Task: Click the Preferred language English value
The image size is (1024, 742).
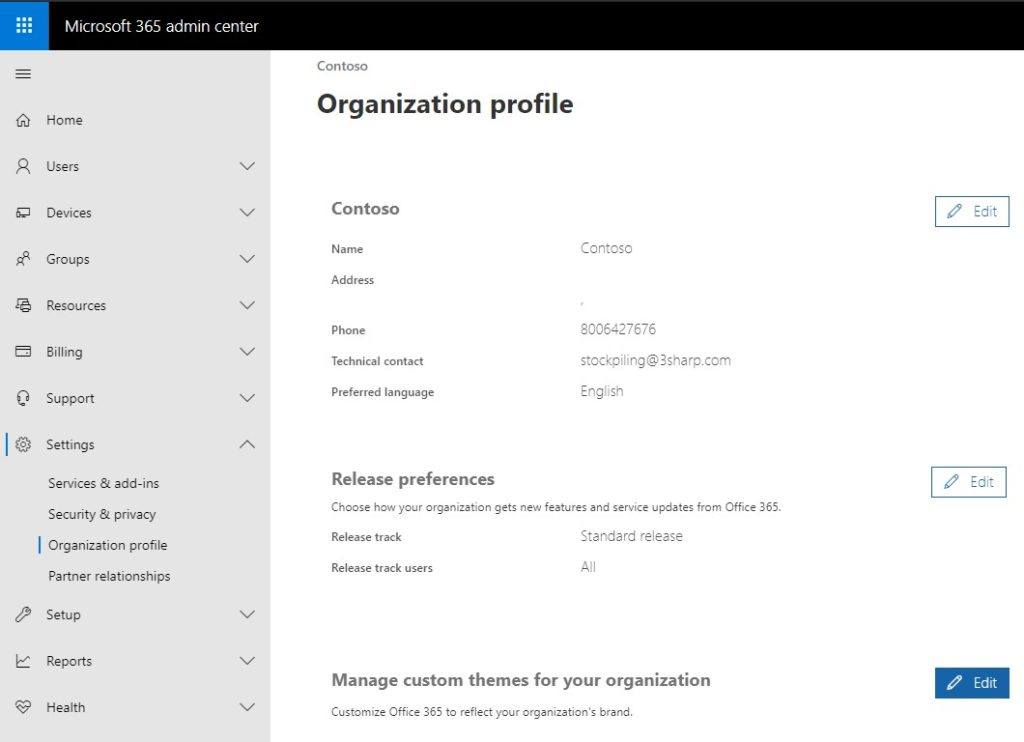Action: coord(601,391)
